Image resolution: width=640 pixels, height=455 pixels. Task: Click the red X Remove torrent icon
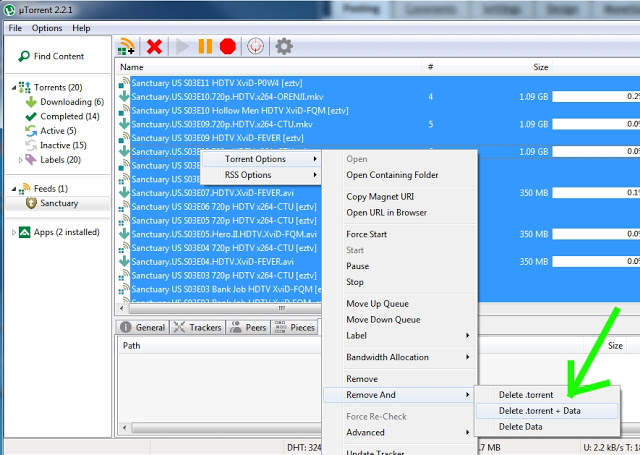[154, 46]
